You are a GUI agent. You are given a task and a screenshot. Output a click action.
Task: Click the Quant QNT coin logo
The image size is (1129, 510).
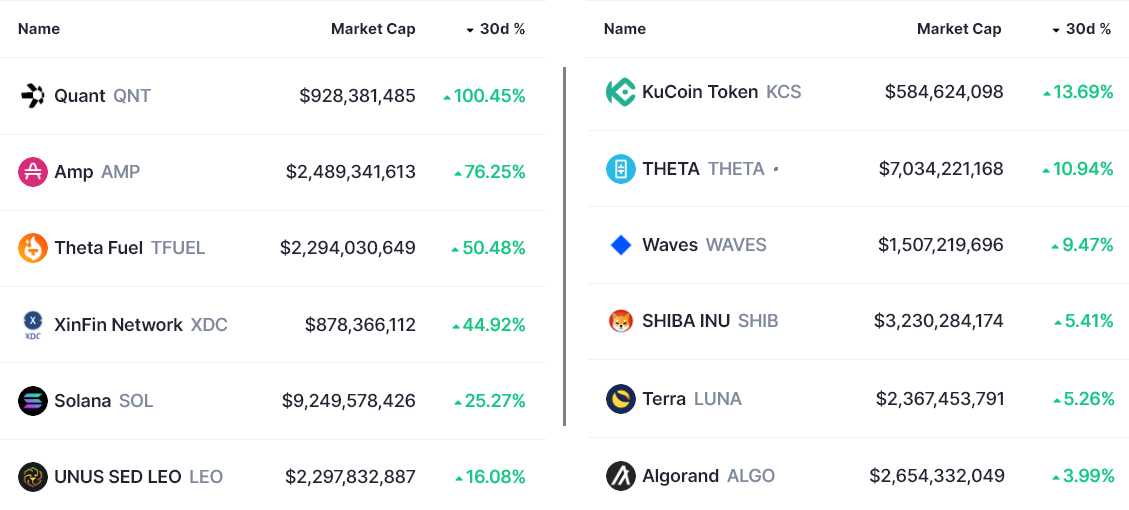click(33, 96)
